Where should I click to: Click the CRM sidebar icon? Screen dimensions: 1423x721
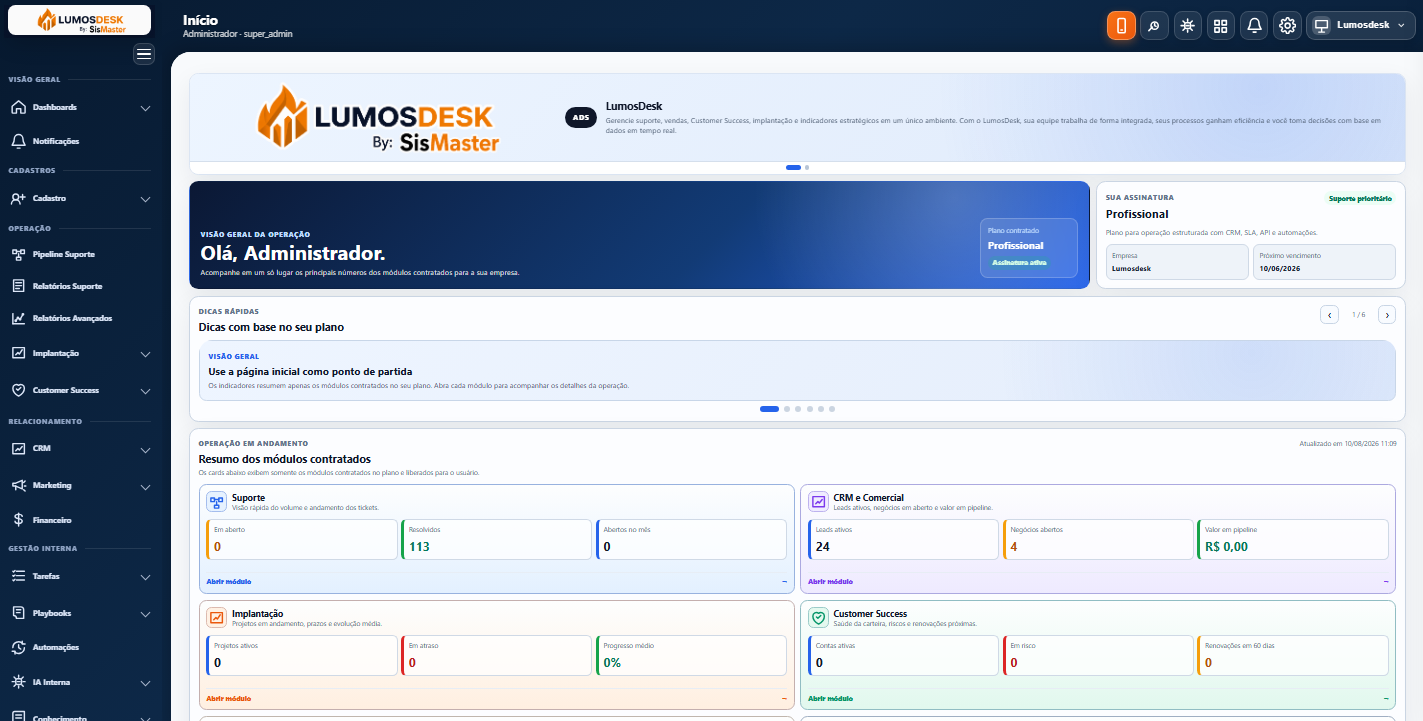(x=18, y=448)
